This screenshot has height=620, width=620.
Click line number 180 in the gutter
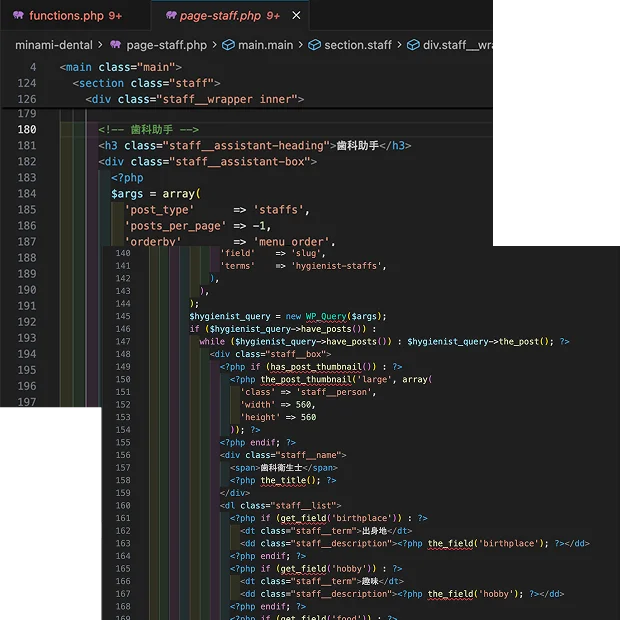click(x=26, y=130)
